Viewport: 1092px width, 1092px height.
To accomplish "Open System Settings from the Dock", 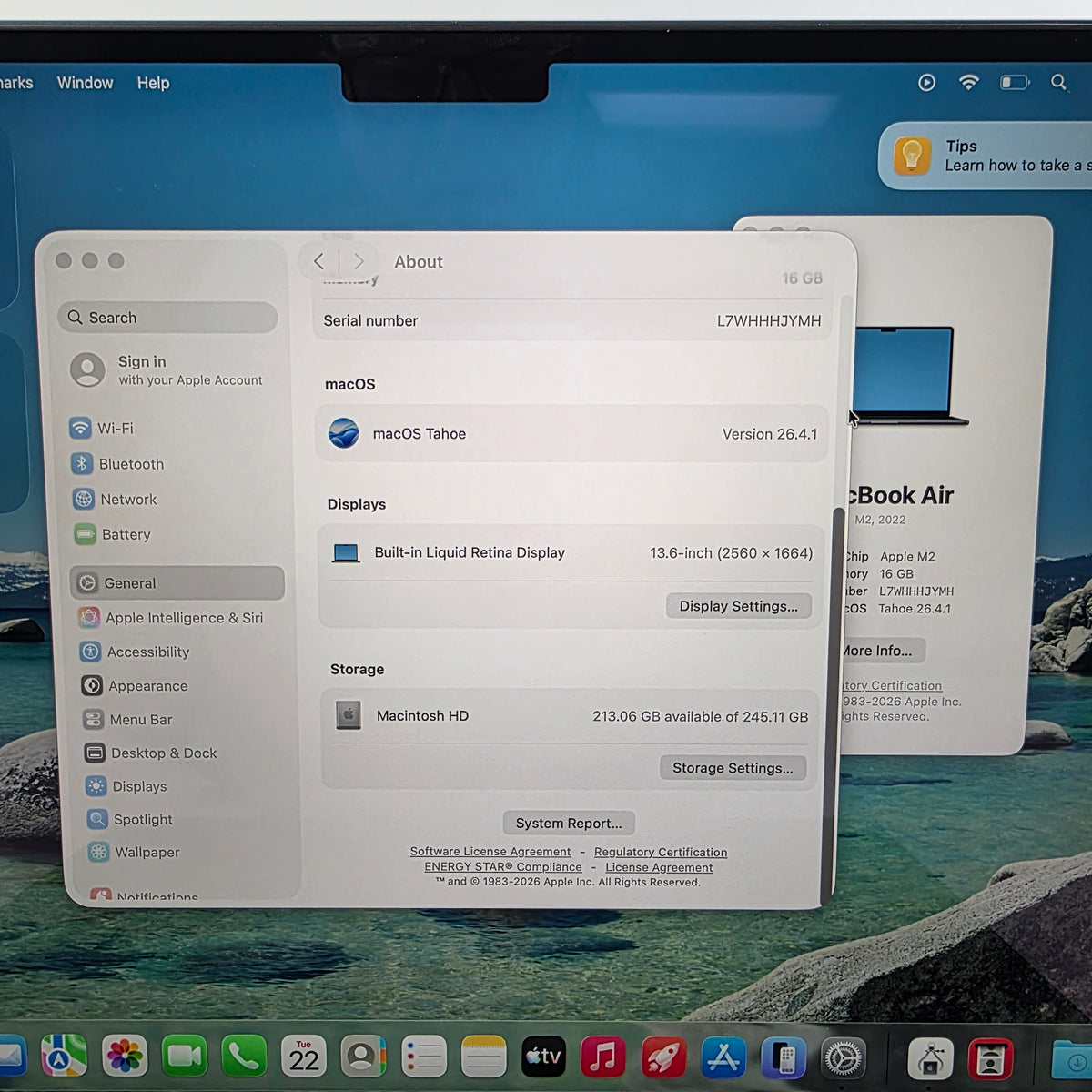I will (844, 1059).
